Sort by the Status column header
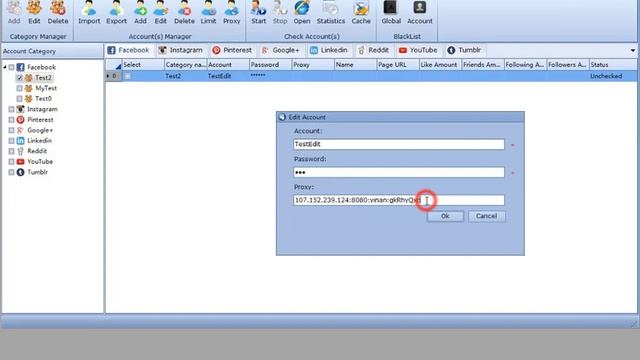The image size is (640, 360). tap(613, 64)
